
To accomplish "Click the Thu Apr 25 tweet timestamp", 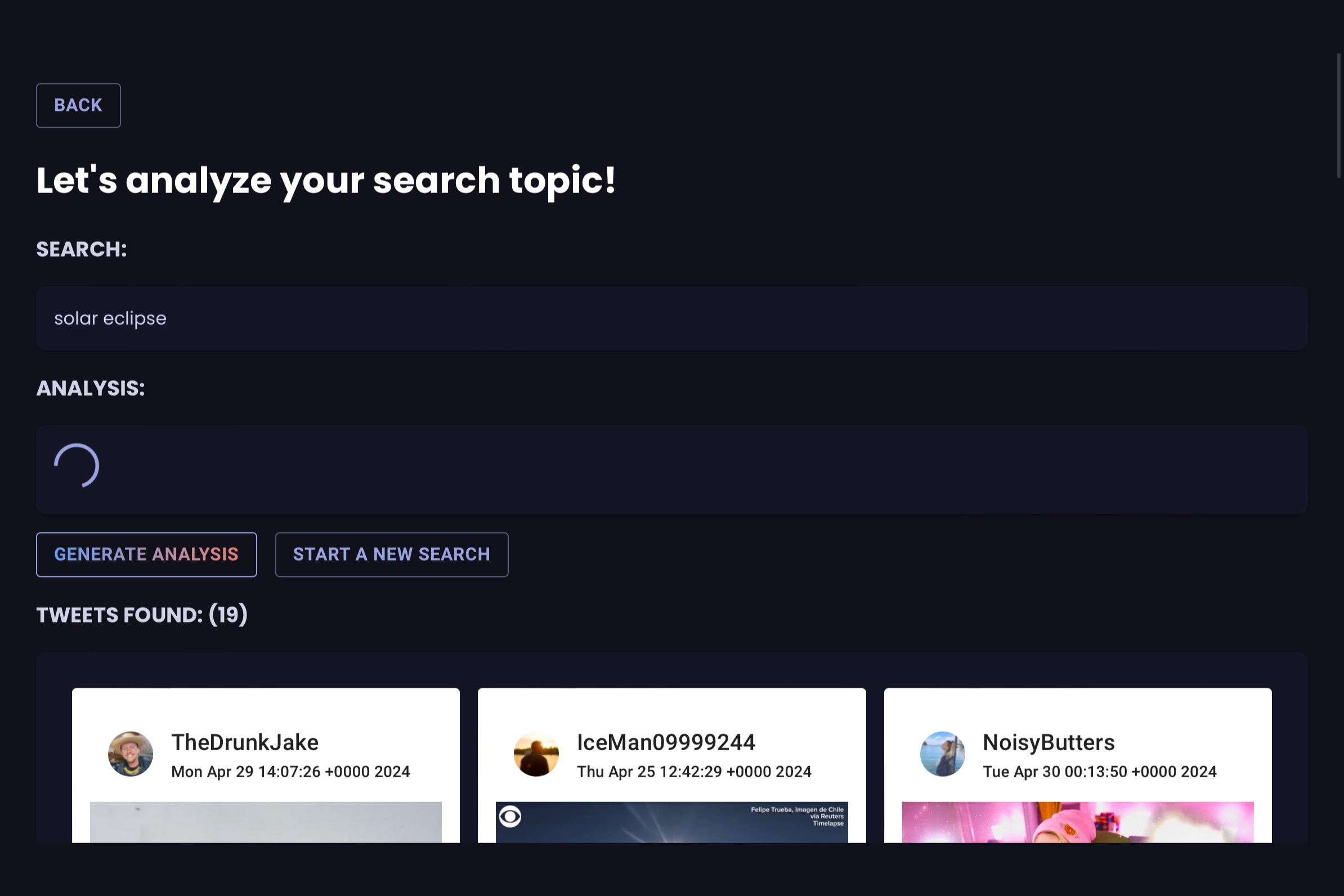I will (x=694, y=772).
